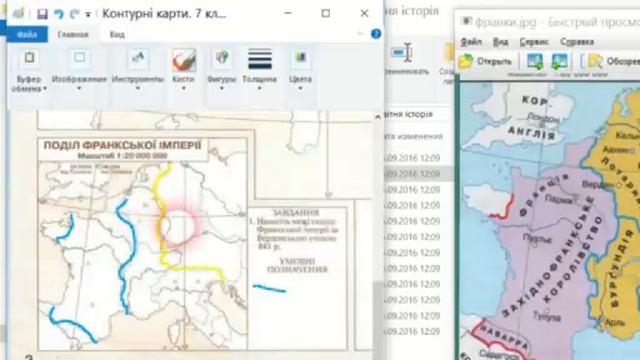Click the АНГЛІЯ label on the viewer map
The height and width of the screenshot is (360, 640).
coord(531,133)
